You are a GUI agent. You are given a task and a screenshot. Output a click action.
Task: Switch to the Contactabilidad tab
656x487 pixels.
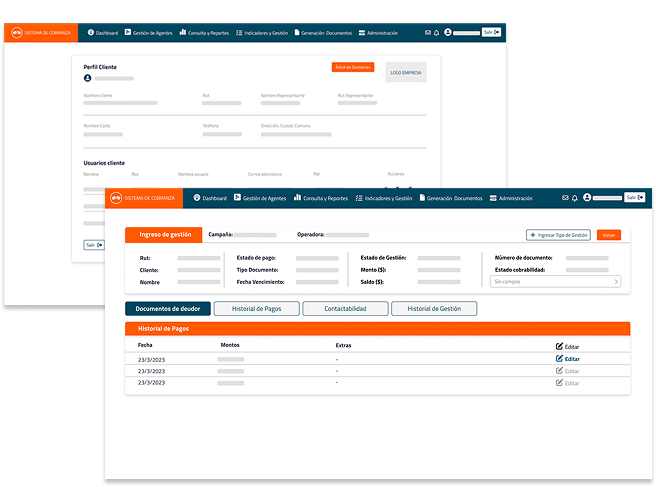(345, 309)
